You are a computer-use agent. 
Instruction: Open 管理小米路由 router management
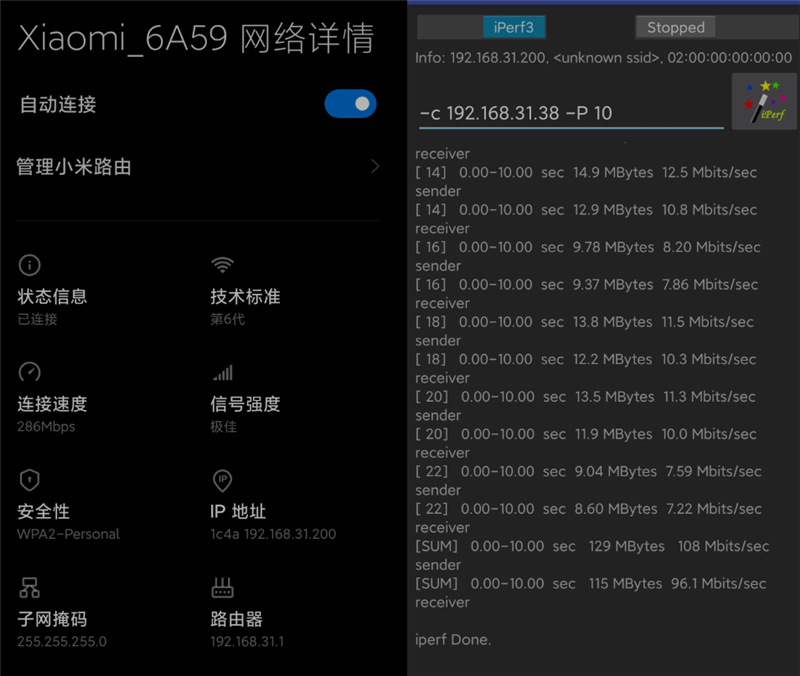[197, 167]
